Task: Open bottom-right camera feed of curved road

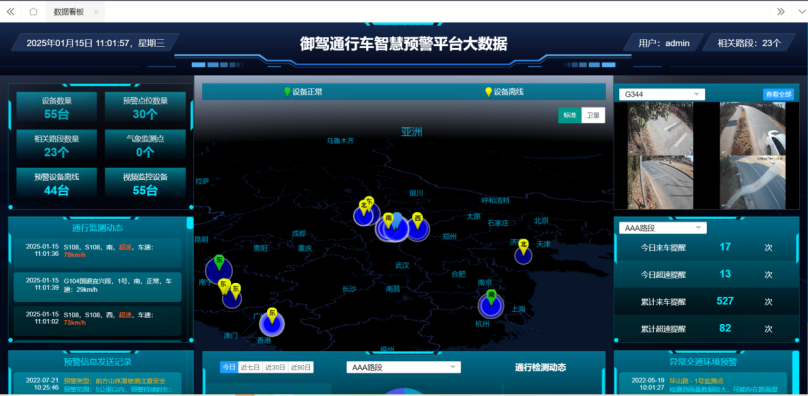Action: pyautogui.click(x=752, y=182)
